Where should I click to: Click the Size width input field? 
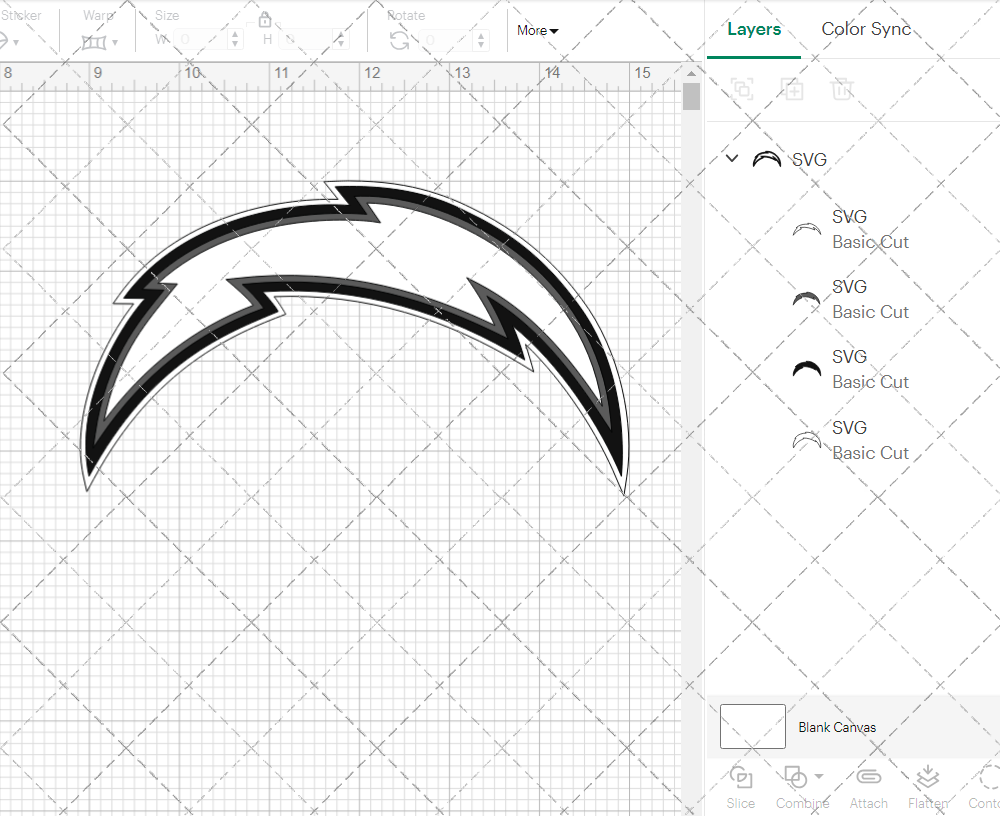point(201,40)
